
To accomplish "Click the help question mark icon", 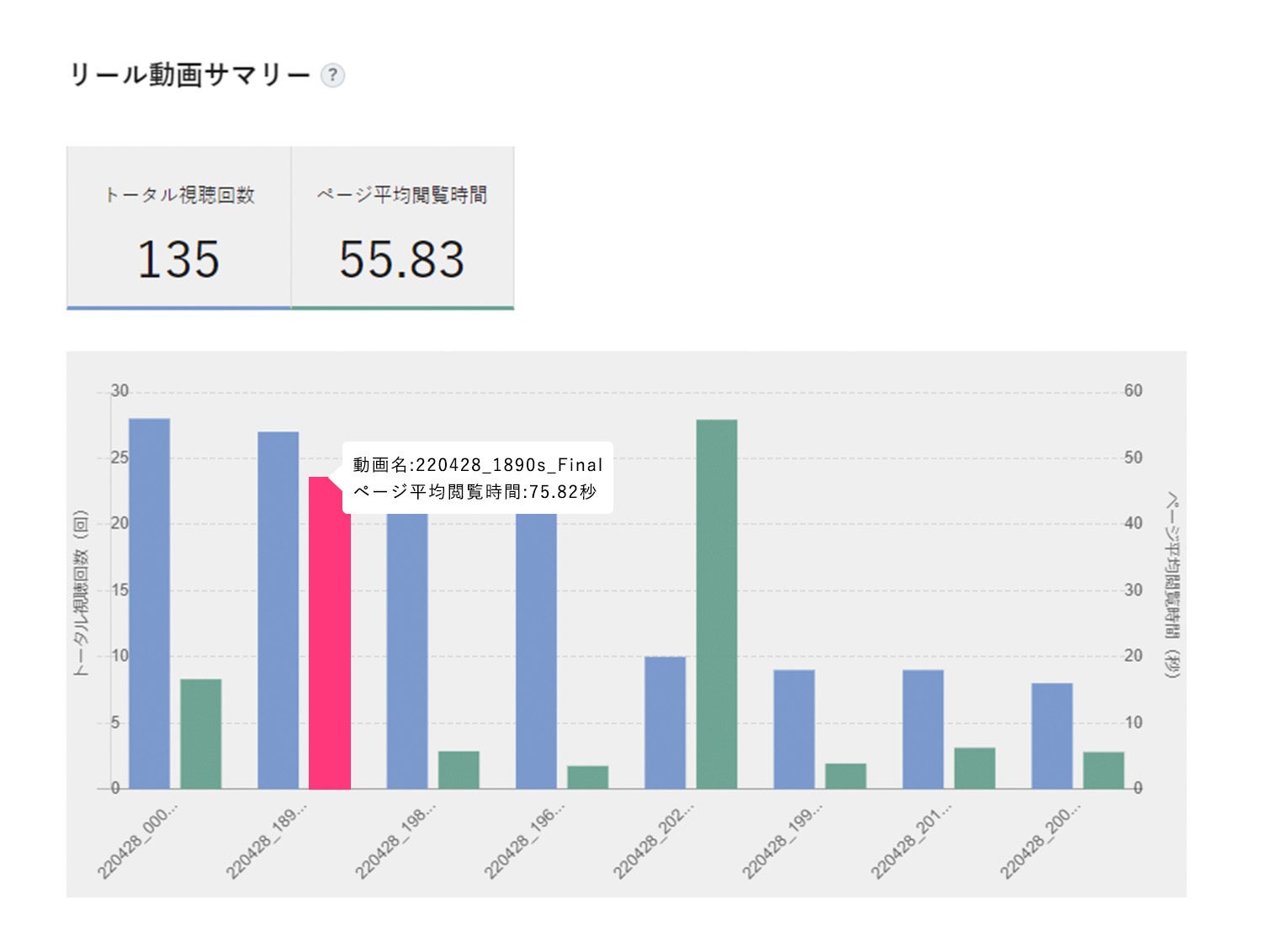I will tap(332, 76).
